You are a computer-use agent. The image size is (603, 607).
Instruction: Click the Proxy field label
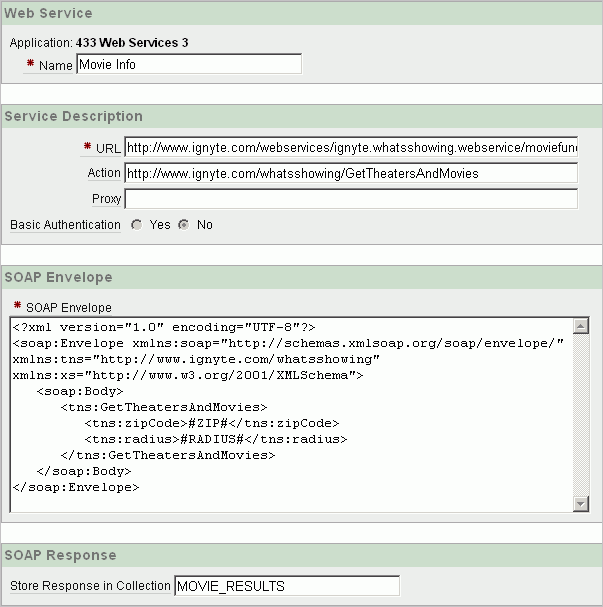click(x=107, y=199)
